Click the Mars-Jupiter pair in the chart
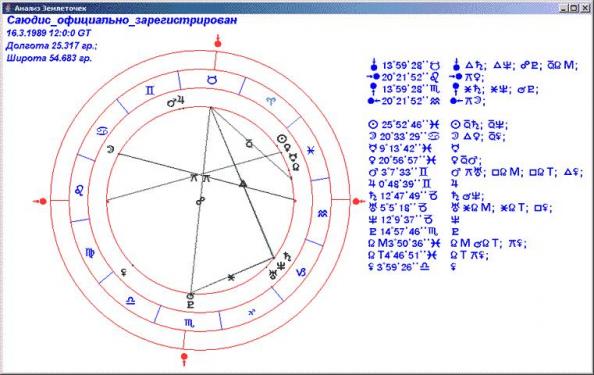This screenshot has height=375, width=594. [176, 102]
